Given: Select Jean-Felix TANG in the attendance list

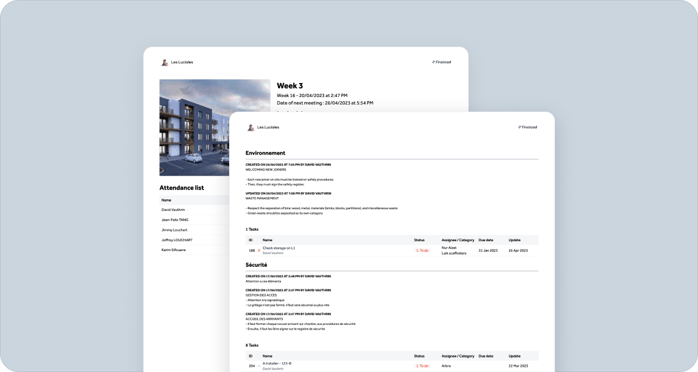Looking at the screenshot, I should point(174,220).
